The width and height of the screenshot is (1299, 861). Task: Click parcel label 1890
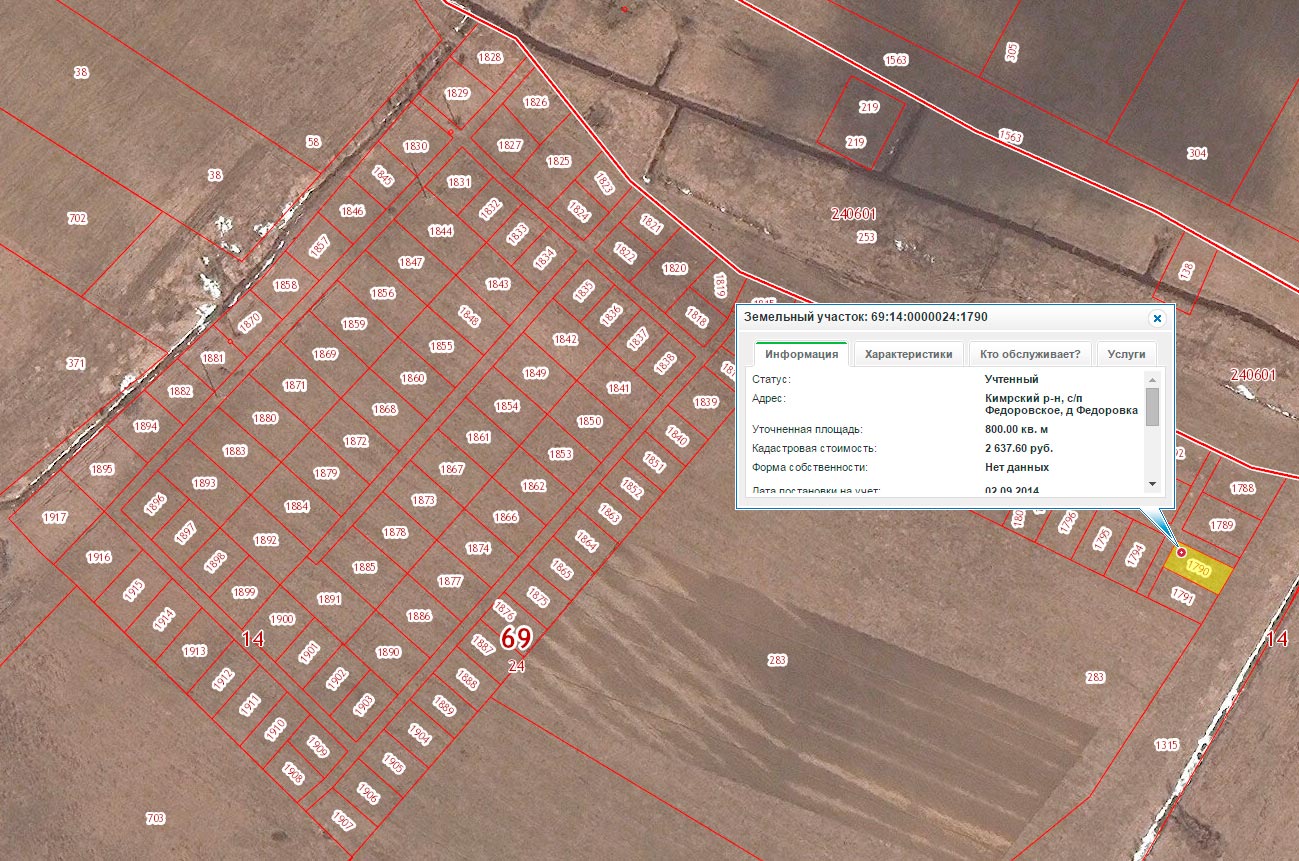[388, 652]
